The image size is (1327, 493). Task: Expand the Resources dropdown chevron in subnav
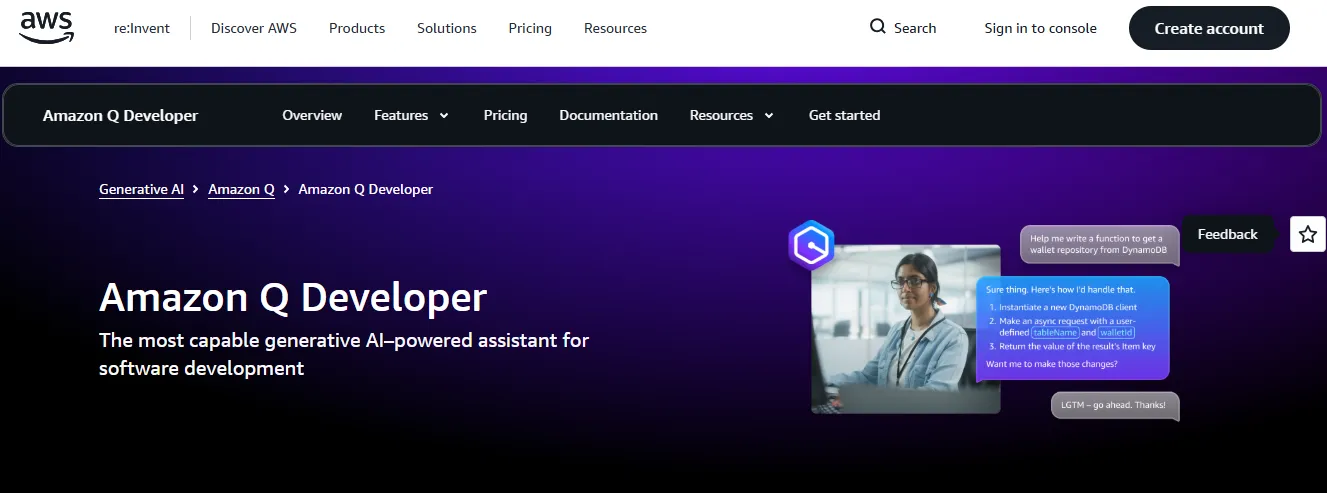769,116
